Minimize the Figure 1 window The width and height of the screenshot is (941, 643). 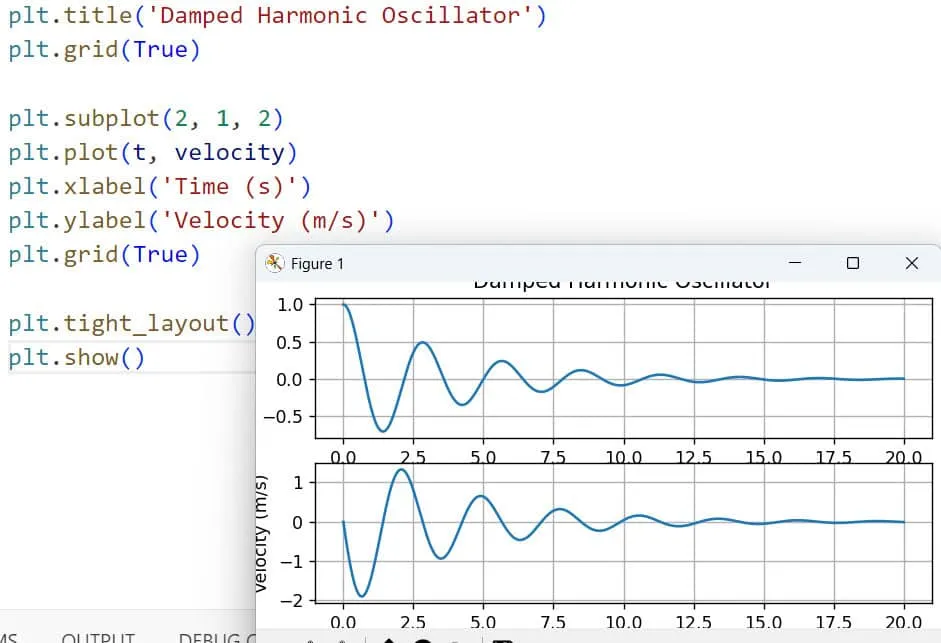796,263
